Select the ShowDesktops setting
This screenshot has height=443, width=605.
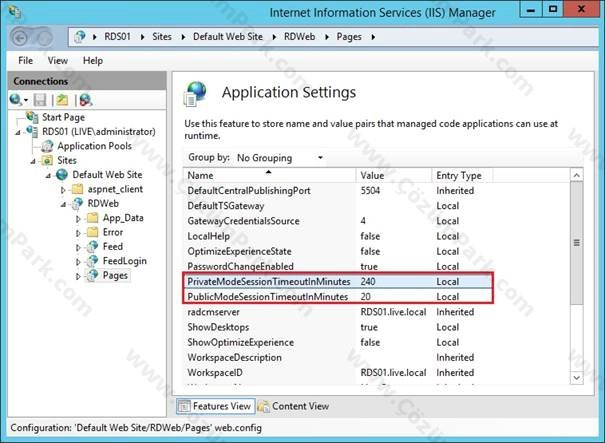(x=338, y=327)
